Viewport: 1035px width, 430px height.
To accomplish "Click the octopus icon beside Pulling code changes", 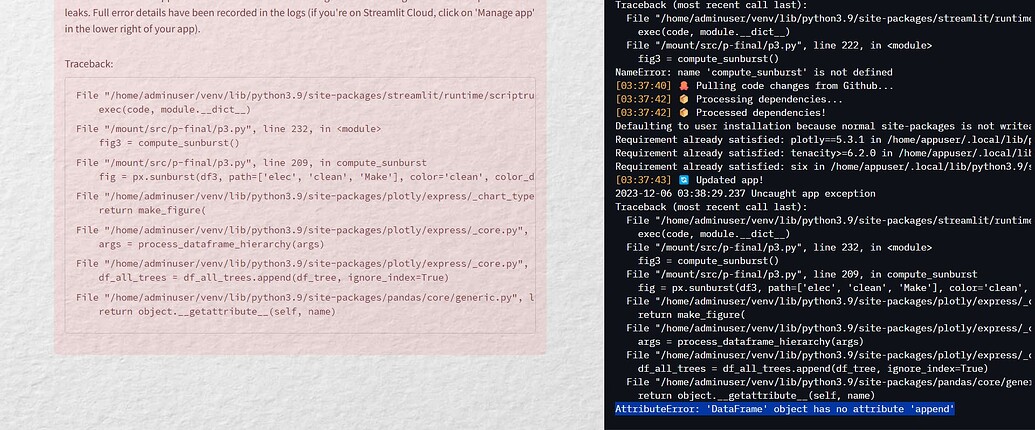I will click(683, 86).
